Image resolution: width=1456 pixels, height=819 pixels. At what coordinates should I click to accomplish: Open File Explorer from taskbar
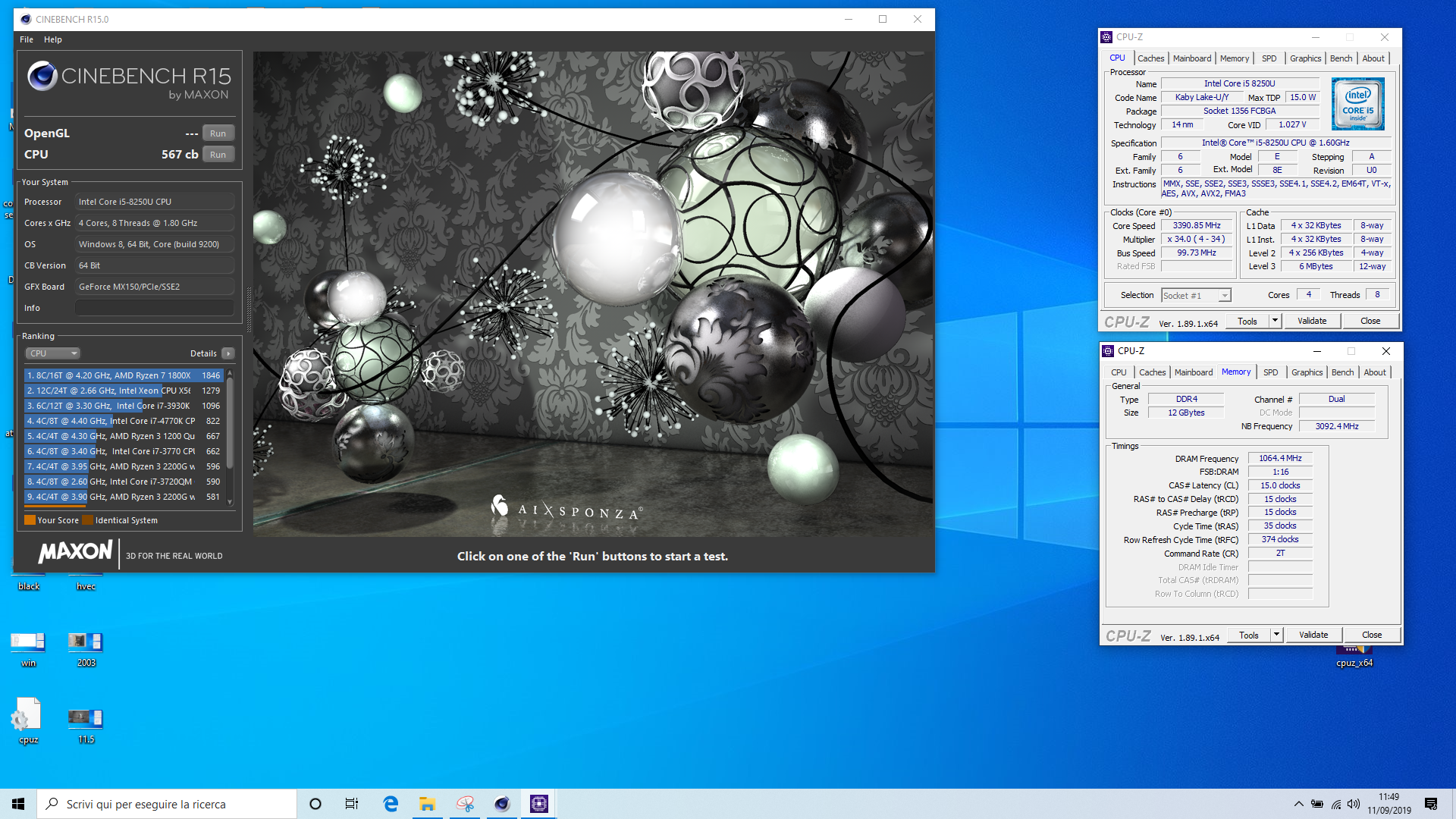coord(427,804)
